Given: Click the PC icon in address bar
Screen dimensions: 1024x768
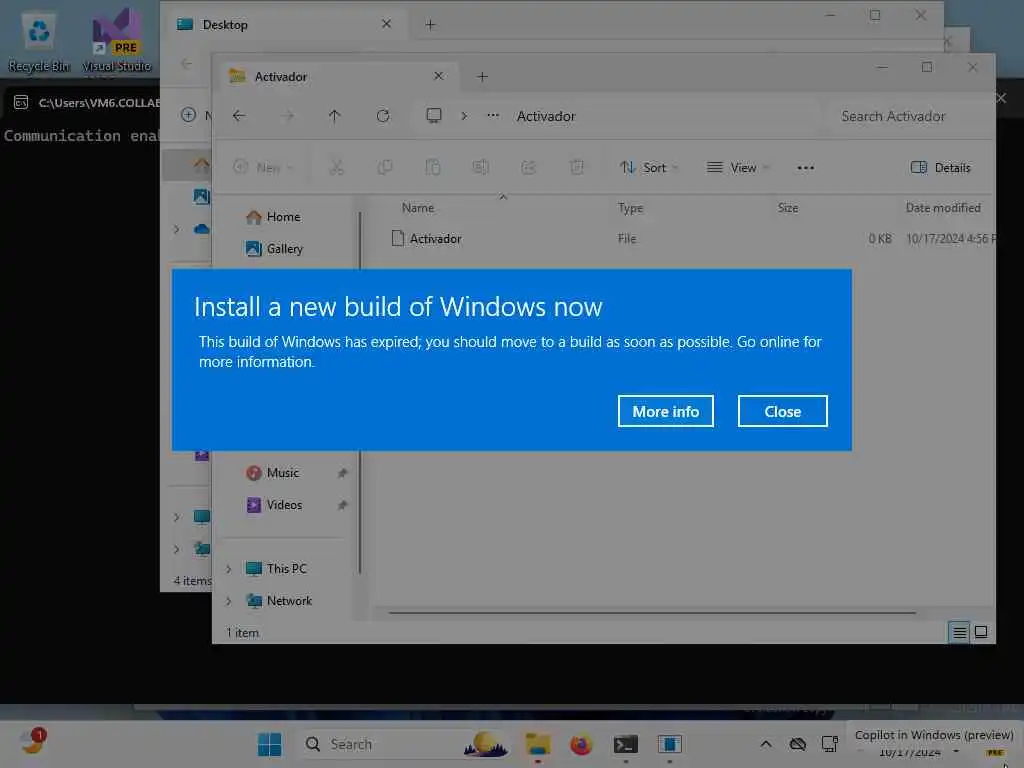Looking at the screenshot, I should 434,116.
